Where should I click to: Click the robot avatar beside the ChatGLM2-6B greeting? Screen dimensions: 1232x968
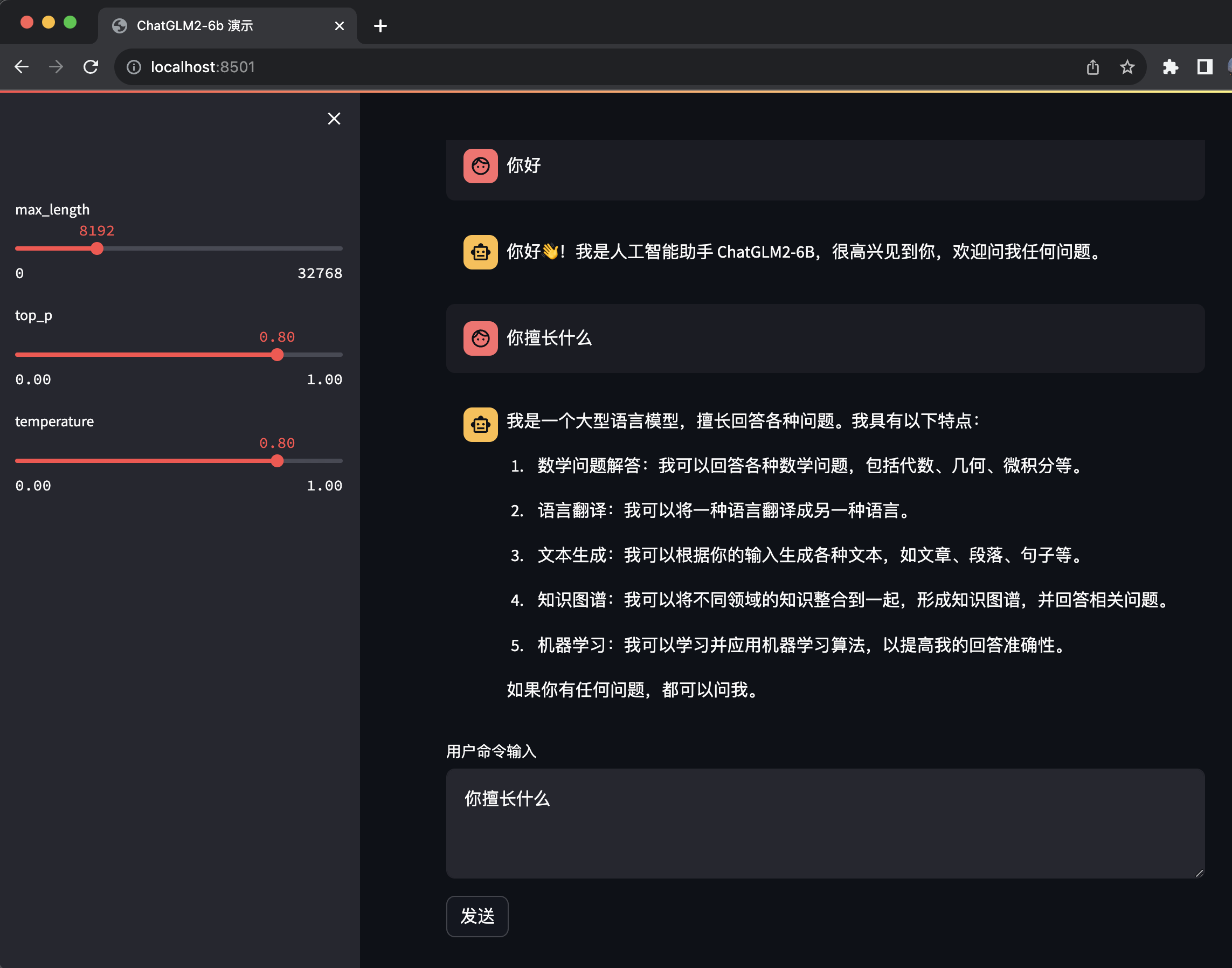[481, 252]
